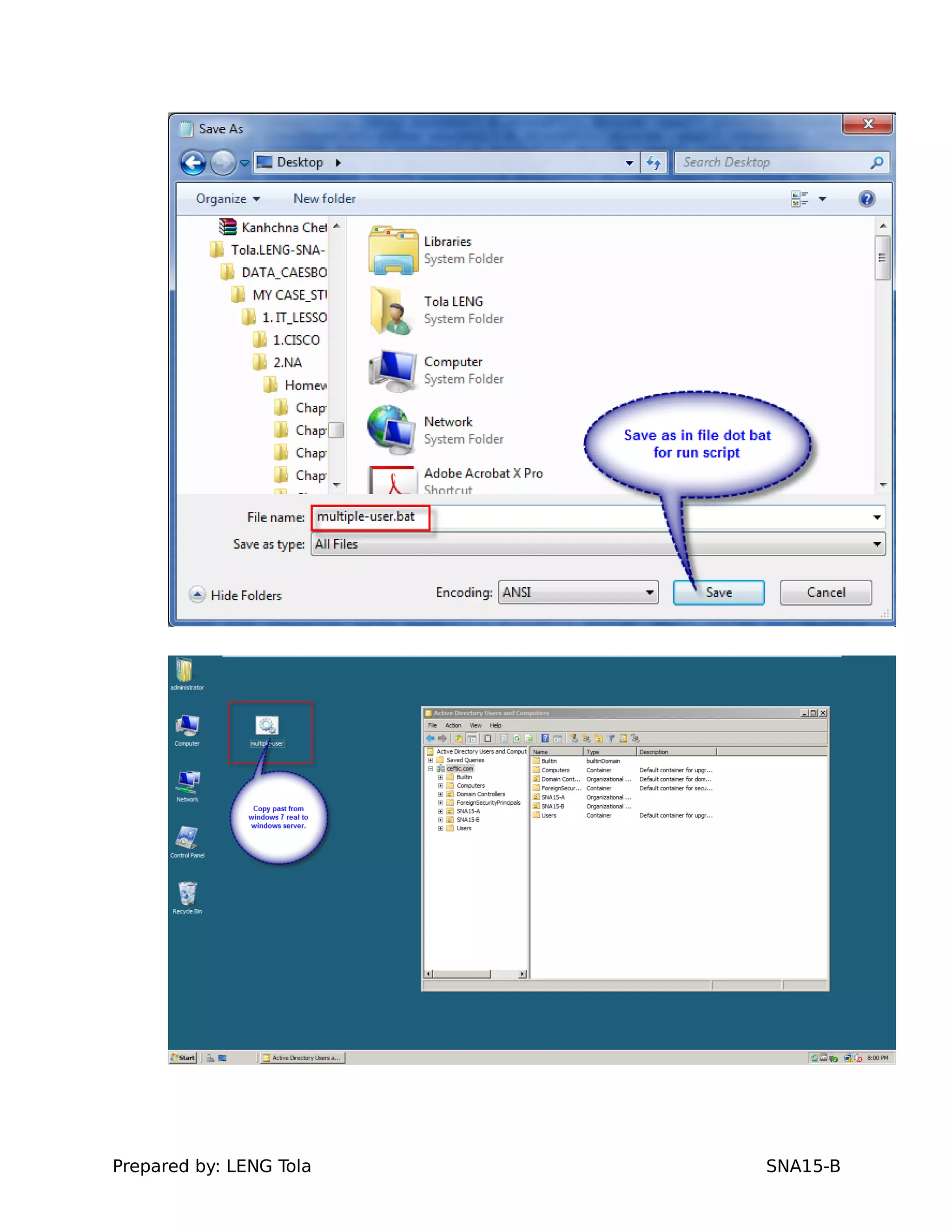Click the create new user icon in AD toolbar
The height and width of the screenshot is (1232, 952).
click(574, 738)
